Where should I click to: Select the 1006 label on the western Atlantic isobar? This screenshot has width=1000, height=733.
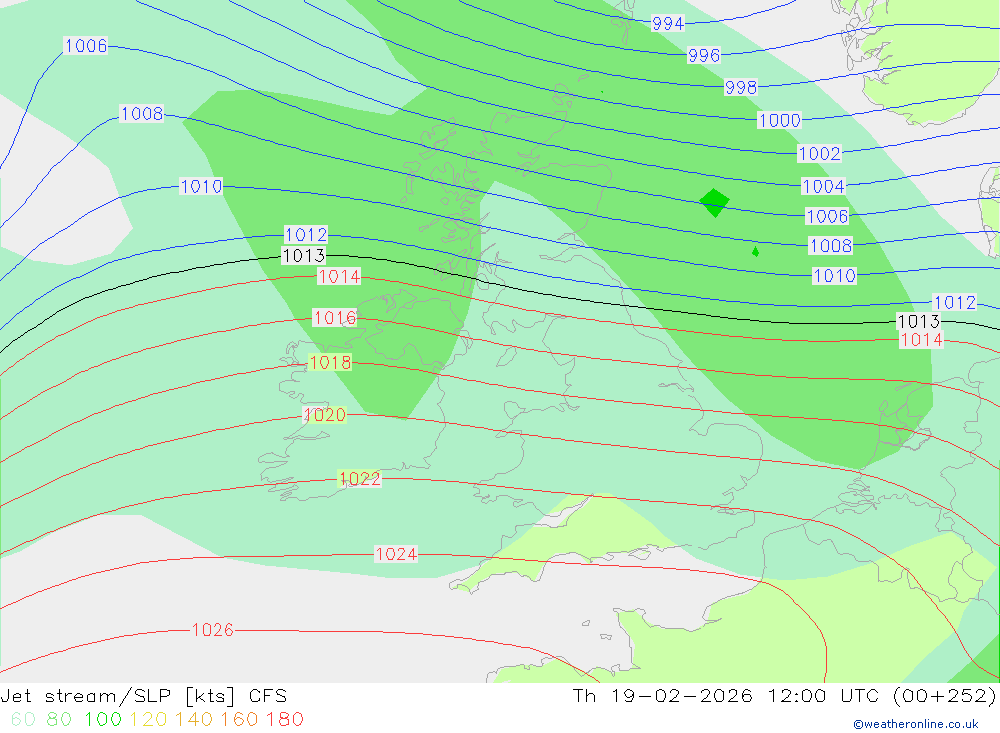86,45
